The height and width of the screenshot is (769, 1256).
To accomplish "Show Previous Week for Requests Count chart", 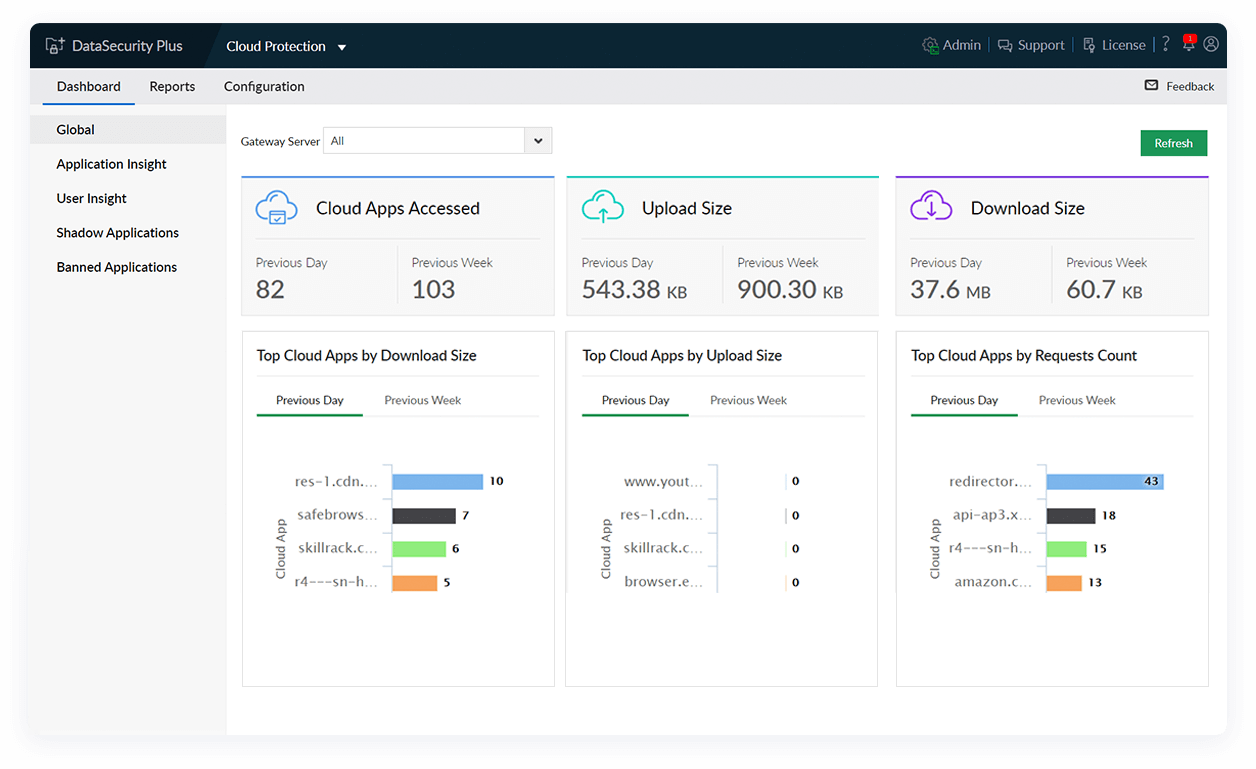I will 1076,400.
